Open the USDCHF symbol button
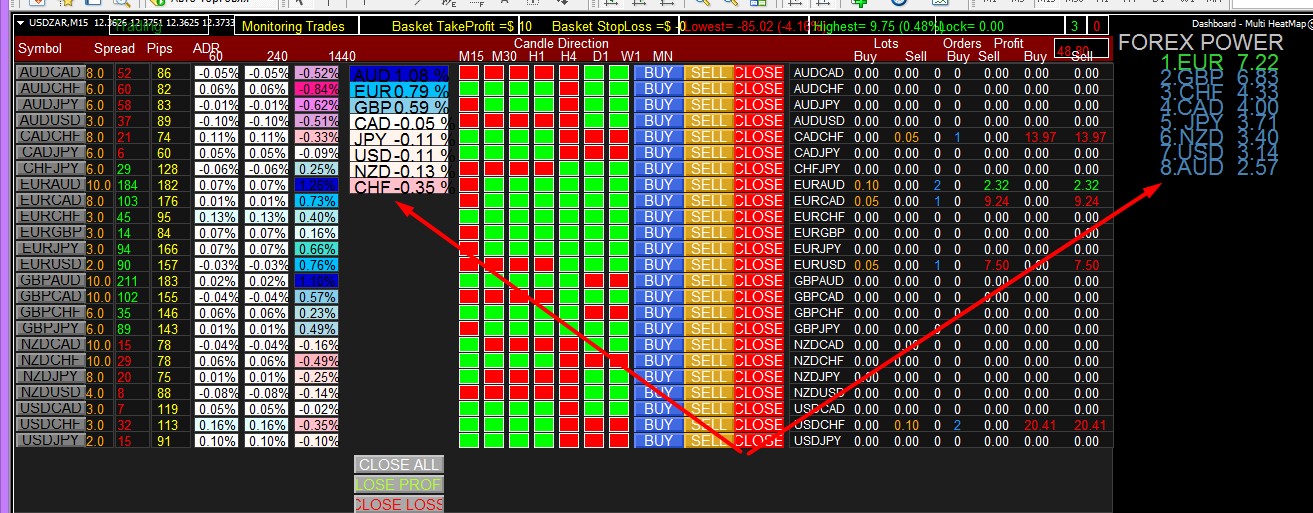Viewport: 1313px width, 513px height. pyautogui.click(x=50, y=425)
